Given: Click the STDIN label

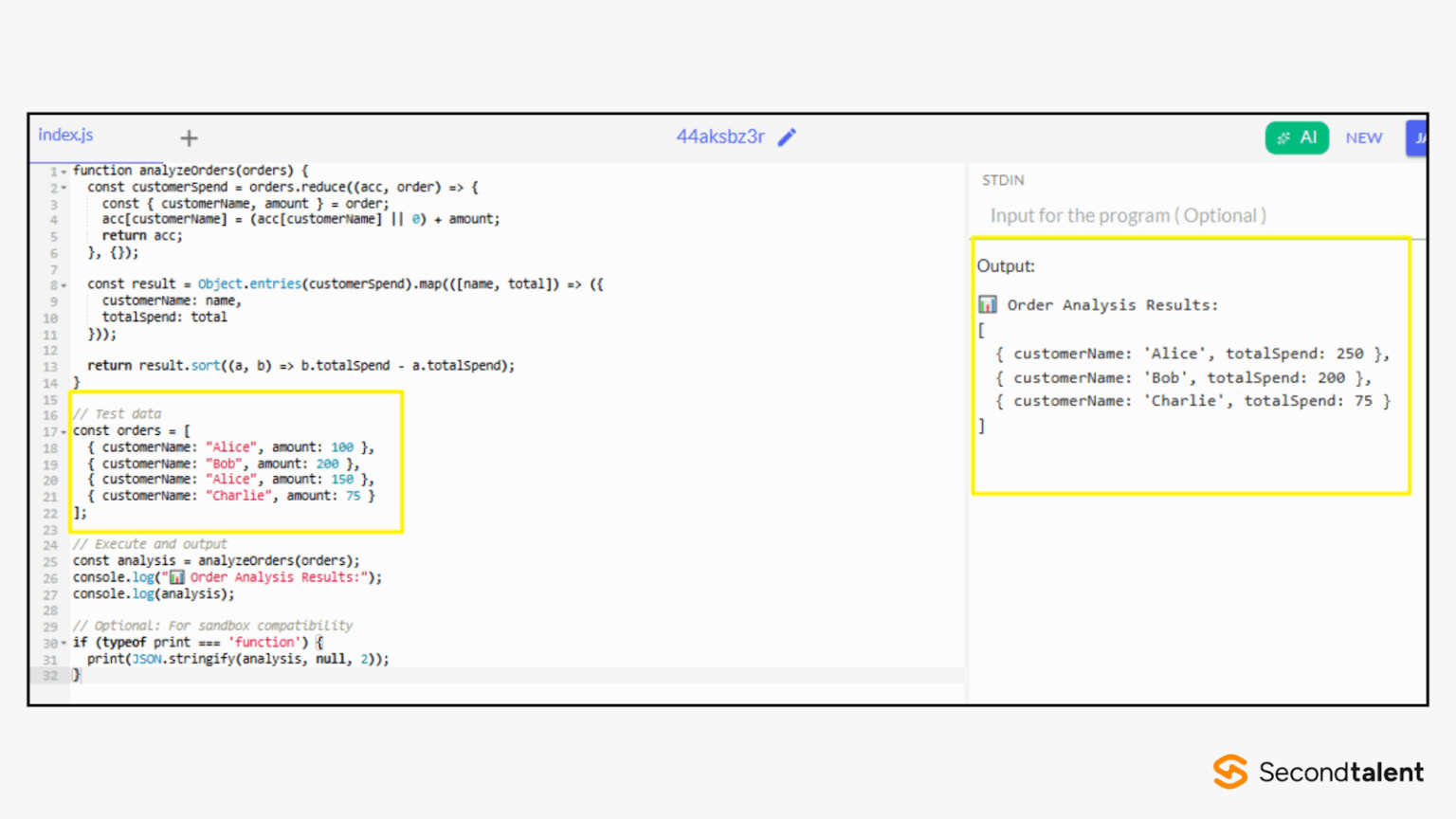Looking at the screenshot, I should click(1003, 180).
